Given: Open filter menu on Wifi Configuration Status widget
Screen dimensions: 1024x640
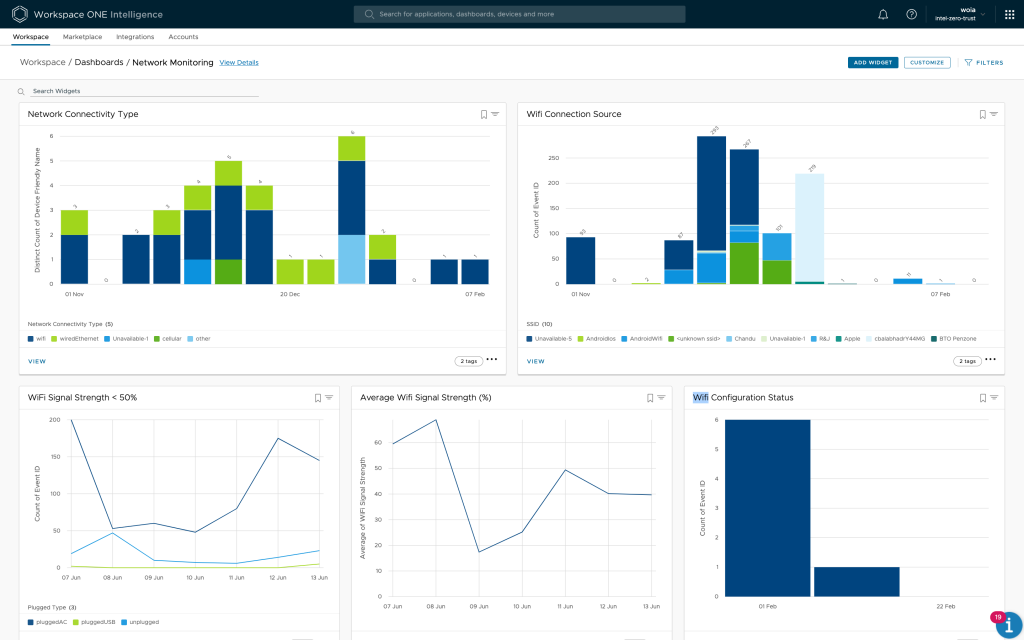Looking at the screenshot, I should click(994, 398).
